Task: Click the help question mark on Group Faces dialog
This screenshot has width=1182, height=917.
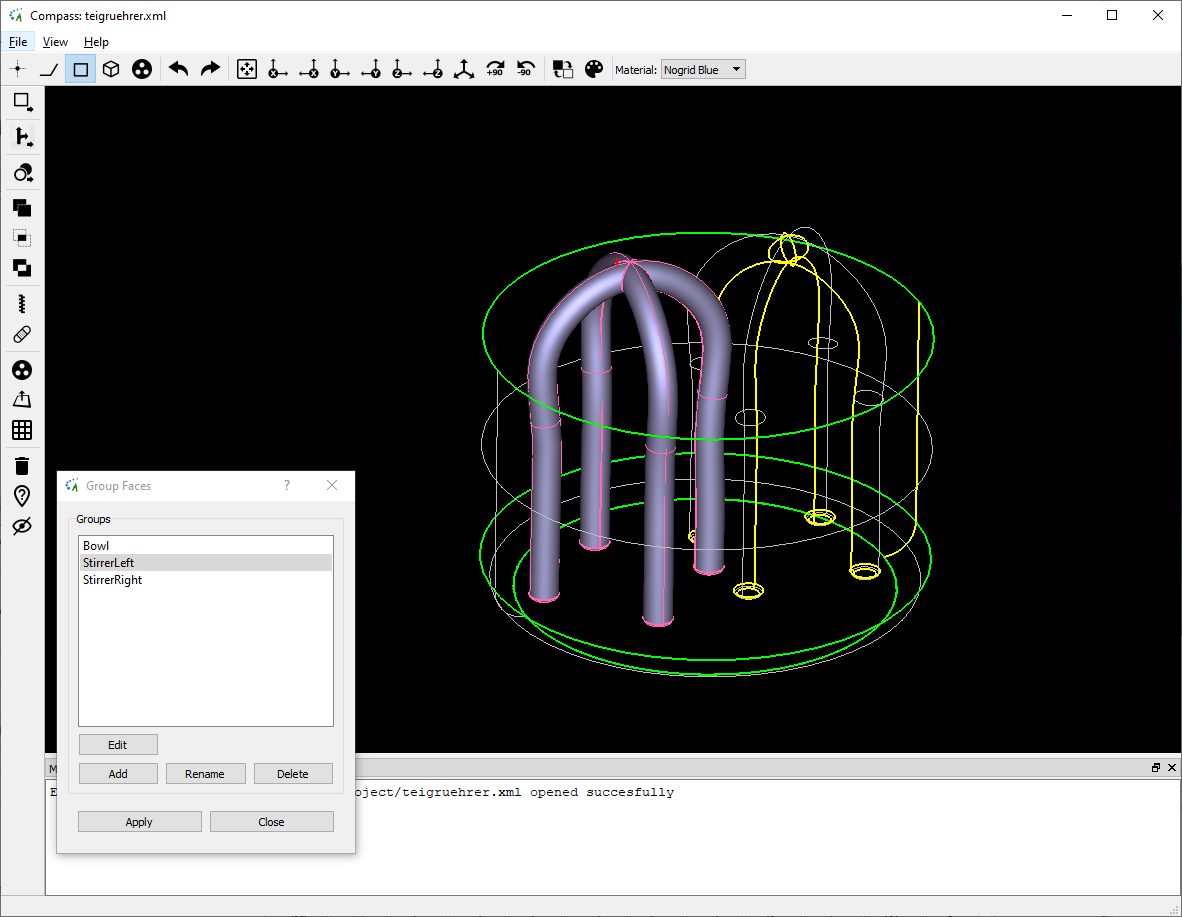Action: click(286, 486)
